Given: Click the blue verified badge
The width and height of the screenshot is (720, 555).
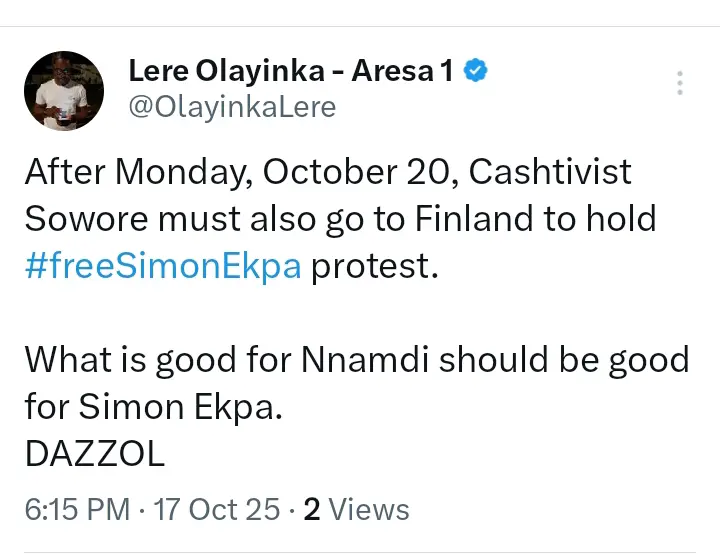Looking at the screenshot, I should pyautogui.click(x=478, y=71).
